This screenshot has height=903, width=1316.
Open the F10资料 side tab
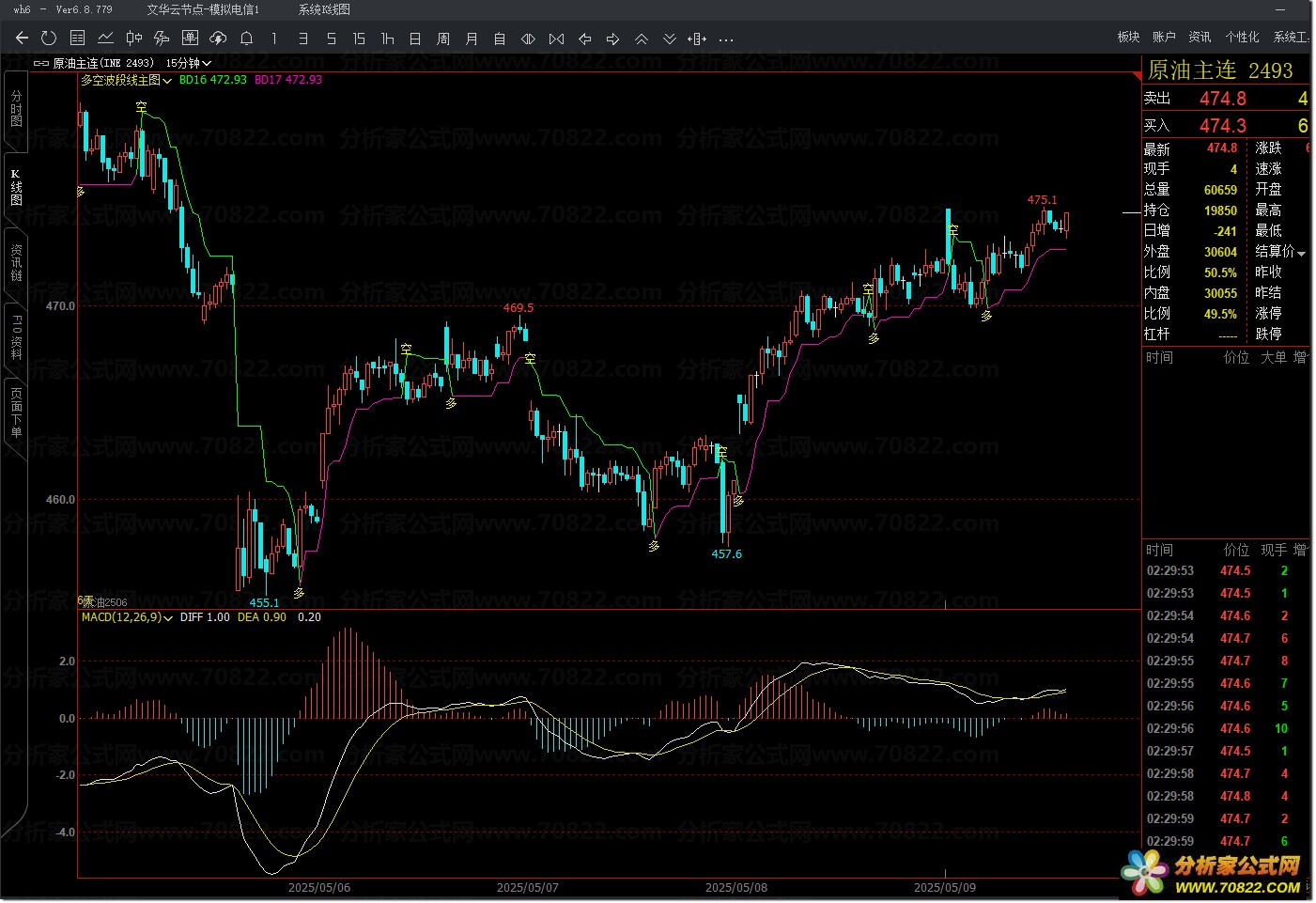(16, 337)
